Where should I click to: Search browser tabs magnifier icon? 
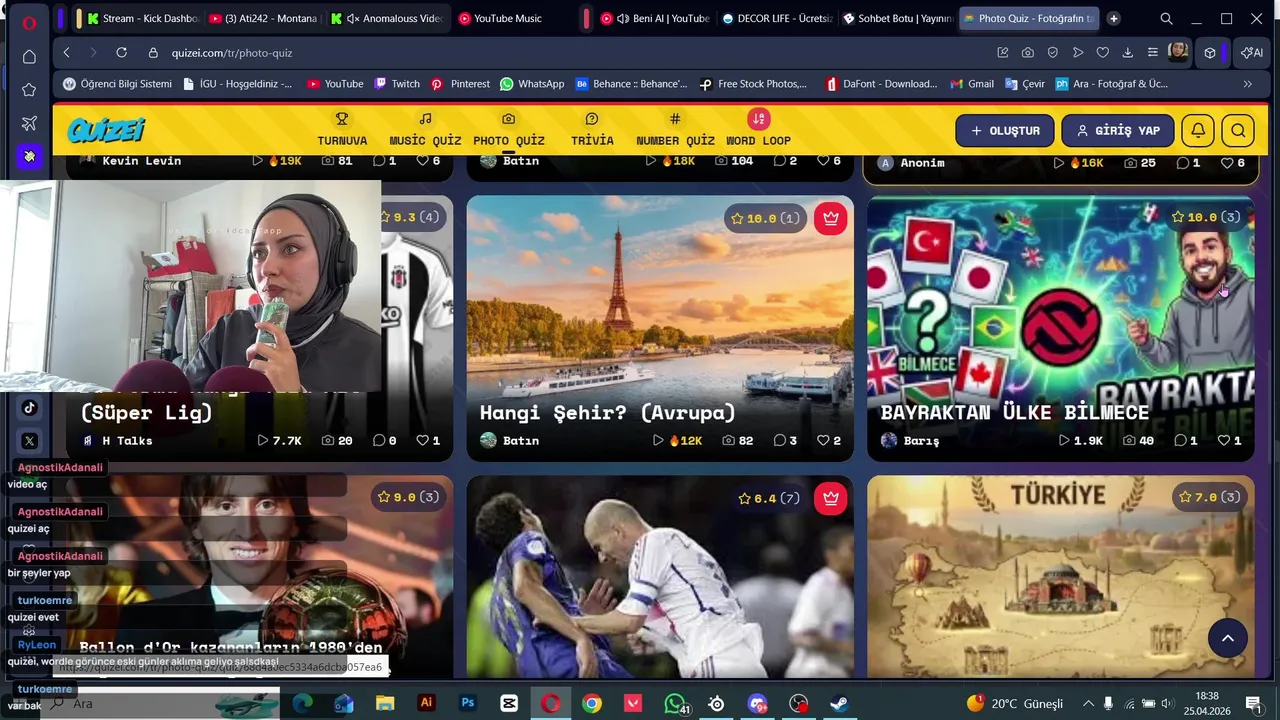pyautogui.click(x=1166, y=18)
